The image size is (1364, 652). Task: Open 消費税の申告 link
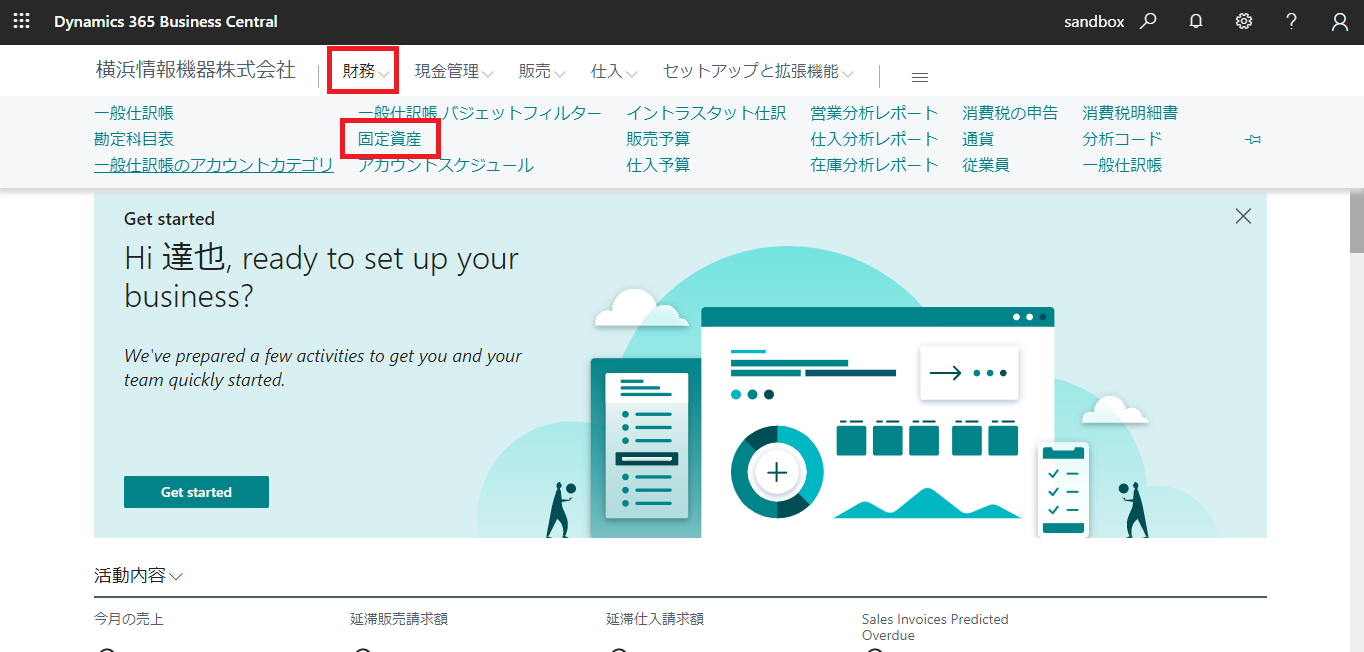1010,113
